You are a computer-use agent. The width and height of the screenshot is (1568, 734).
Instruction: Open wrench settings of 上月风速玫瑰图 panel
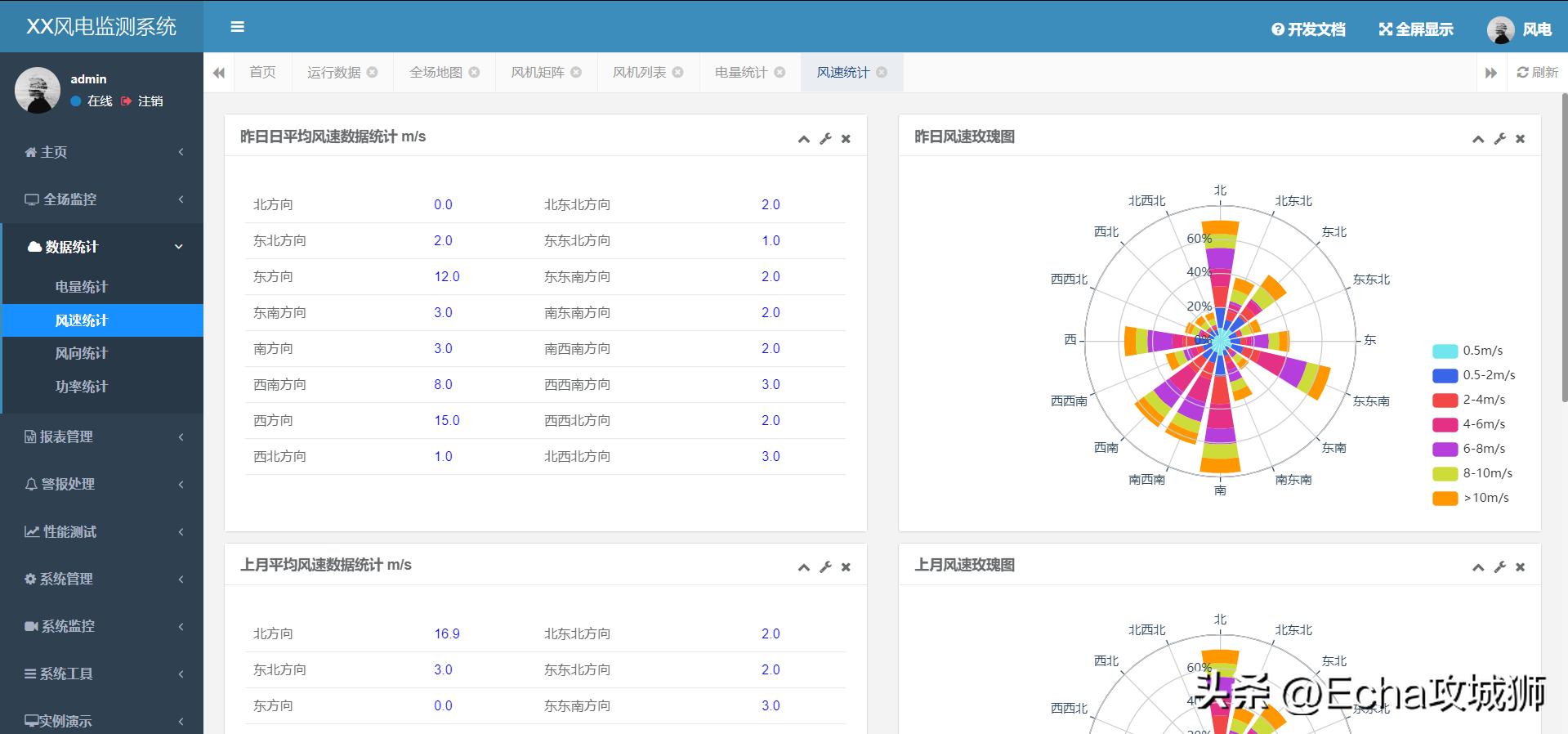tap(1499, 567)
